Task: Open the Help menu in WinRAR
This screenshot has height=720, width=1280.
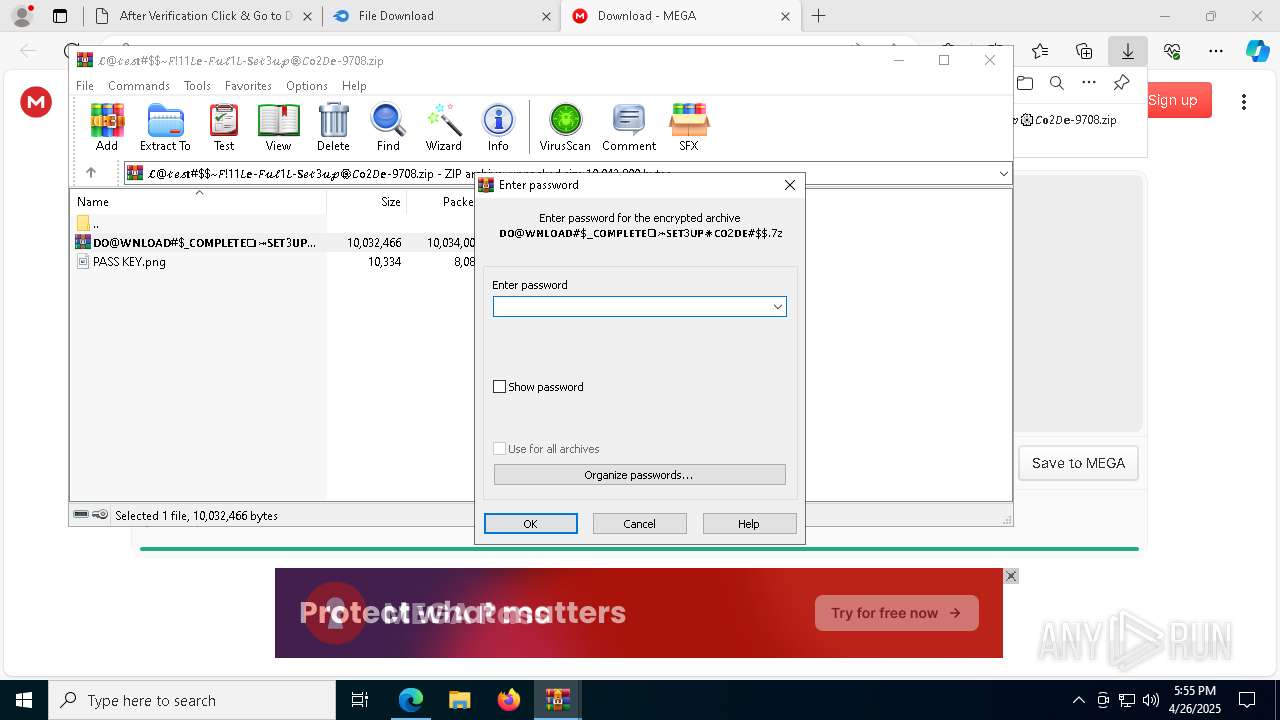Action: [x=354, y=86]
